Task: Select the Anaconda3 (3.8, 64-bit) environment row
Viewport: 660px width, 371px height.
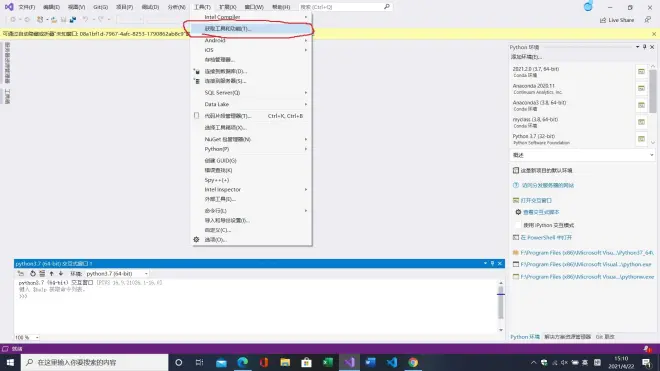Action: tap(572, 105)
